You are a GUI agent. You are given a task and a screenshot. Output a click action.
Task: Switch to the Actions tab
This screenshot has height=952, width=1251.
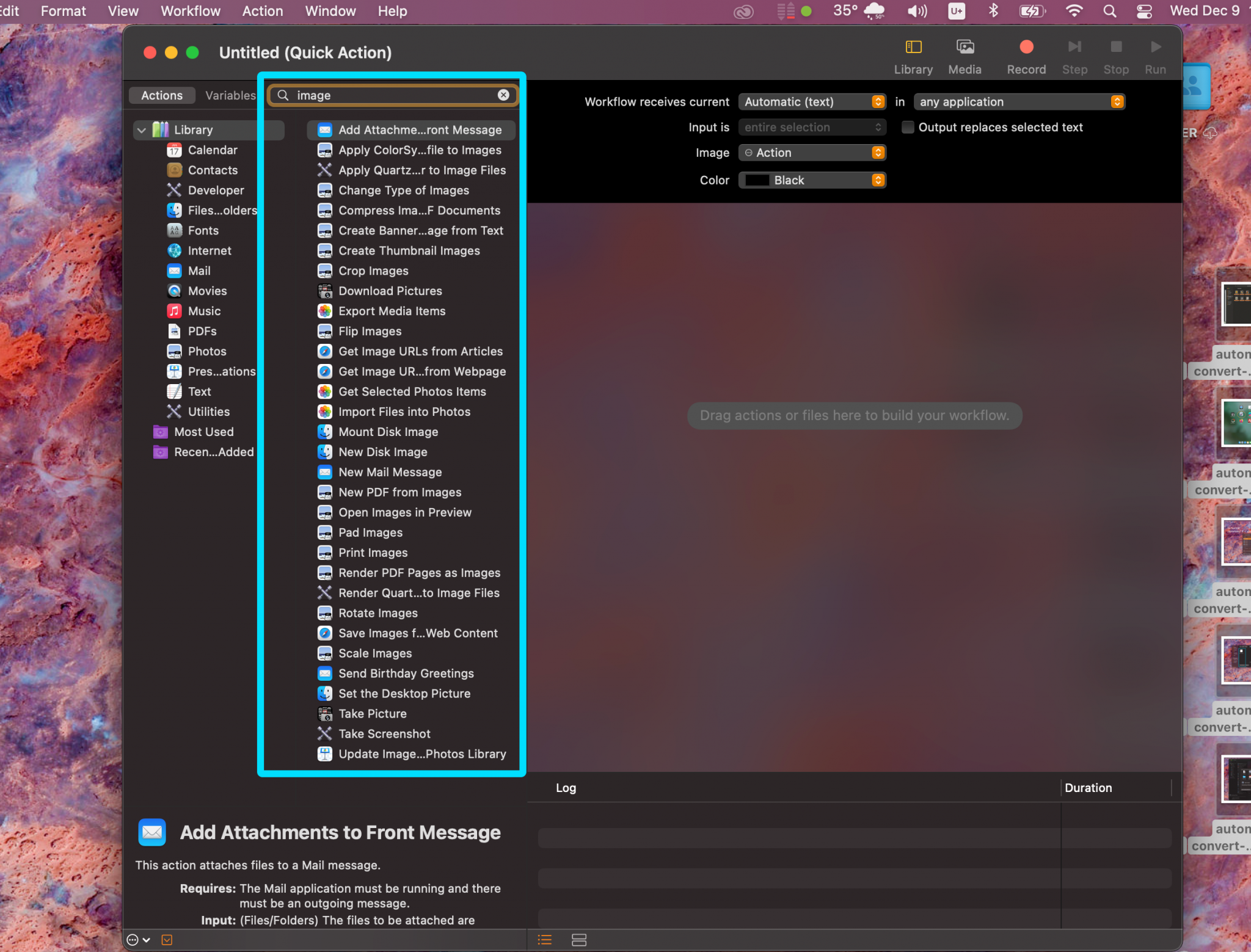tap(162, 95)
